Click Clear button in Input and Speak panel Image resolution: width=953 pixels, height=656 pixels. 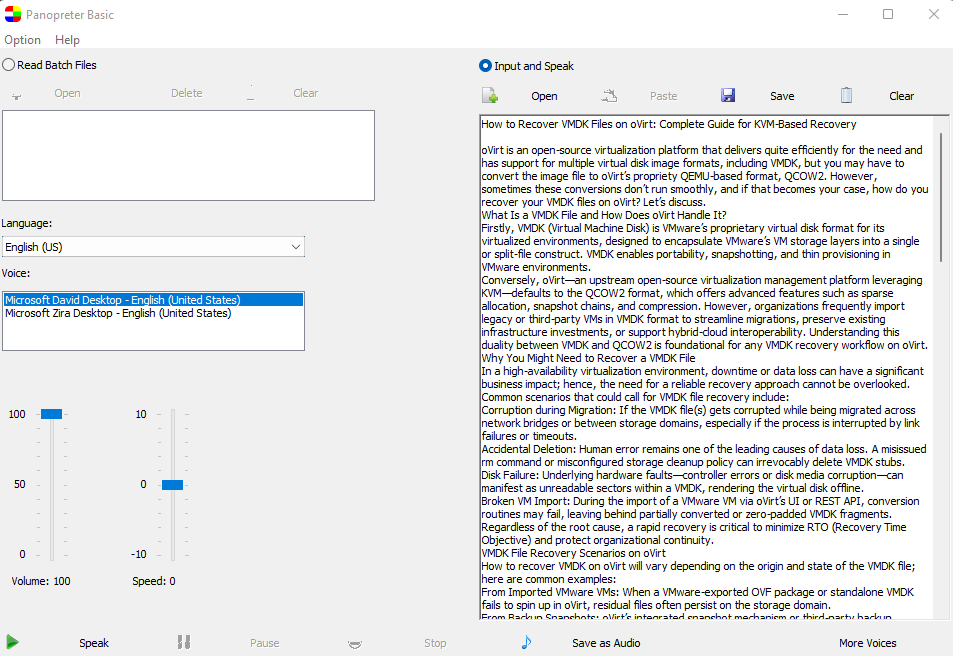901,96
